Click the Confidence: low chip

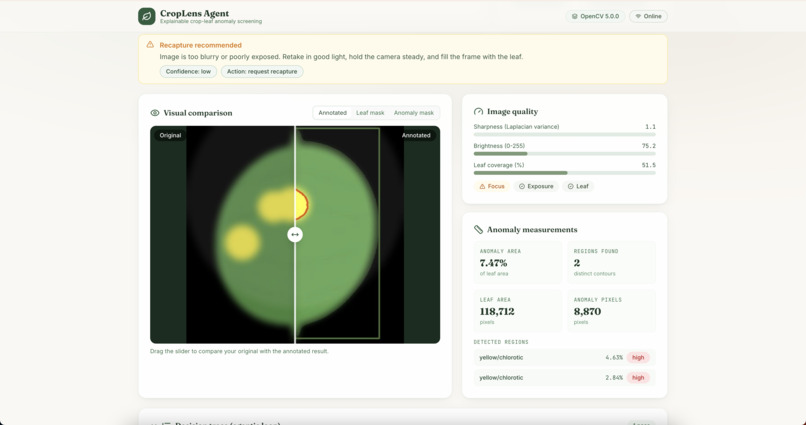[x=188, y=71]
